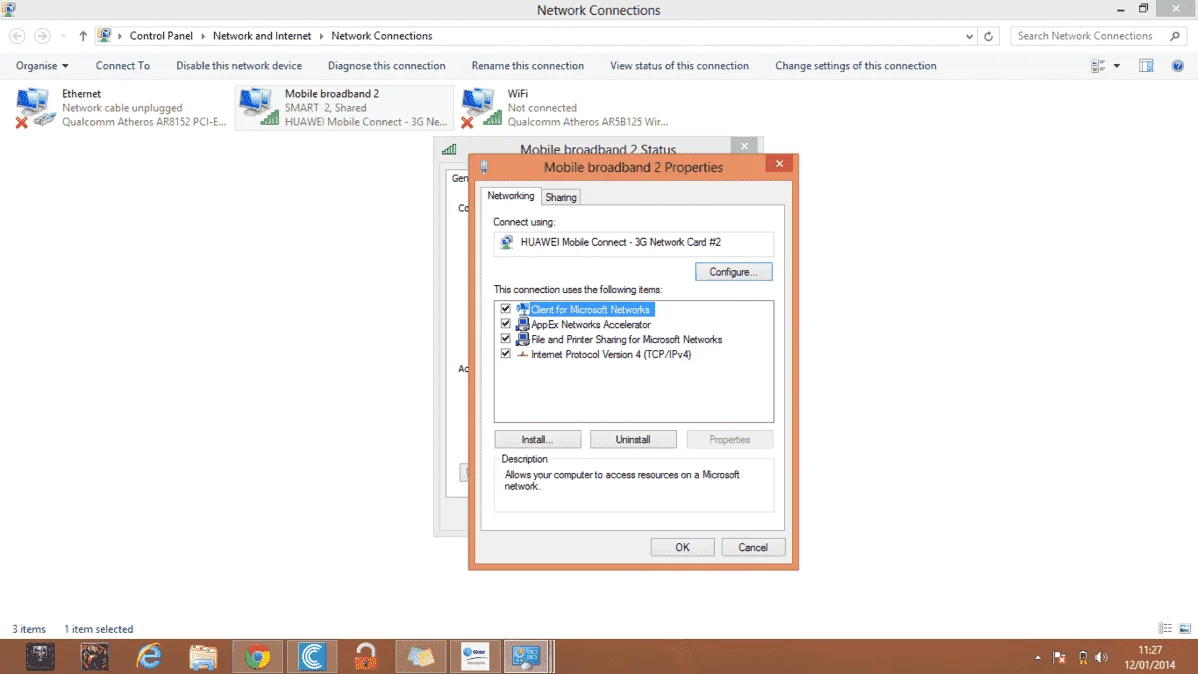This screenshot has width=1198, height=674.
Task: Expand the address bar history dropdown
Action: pyautogui.click(x=969, y=36)
